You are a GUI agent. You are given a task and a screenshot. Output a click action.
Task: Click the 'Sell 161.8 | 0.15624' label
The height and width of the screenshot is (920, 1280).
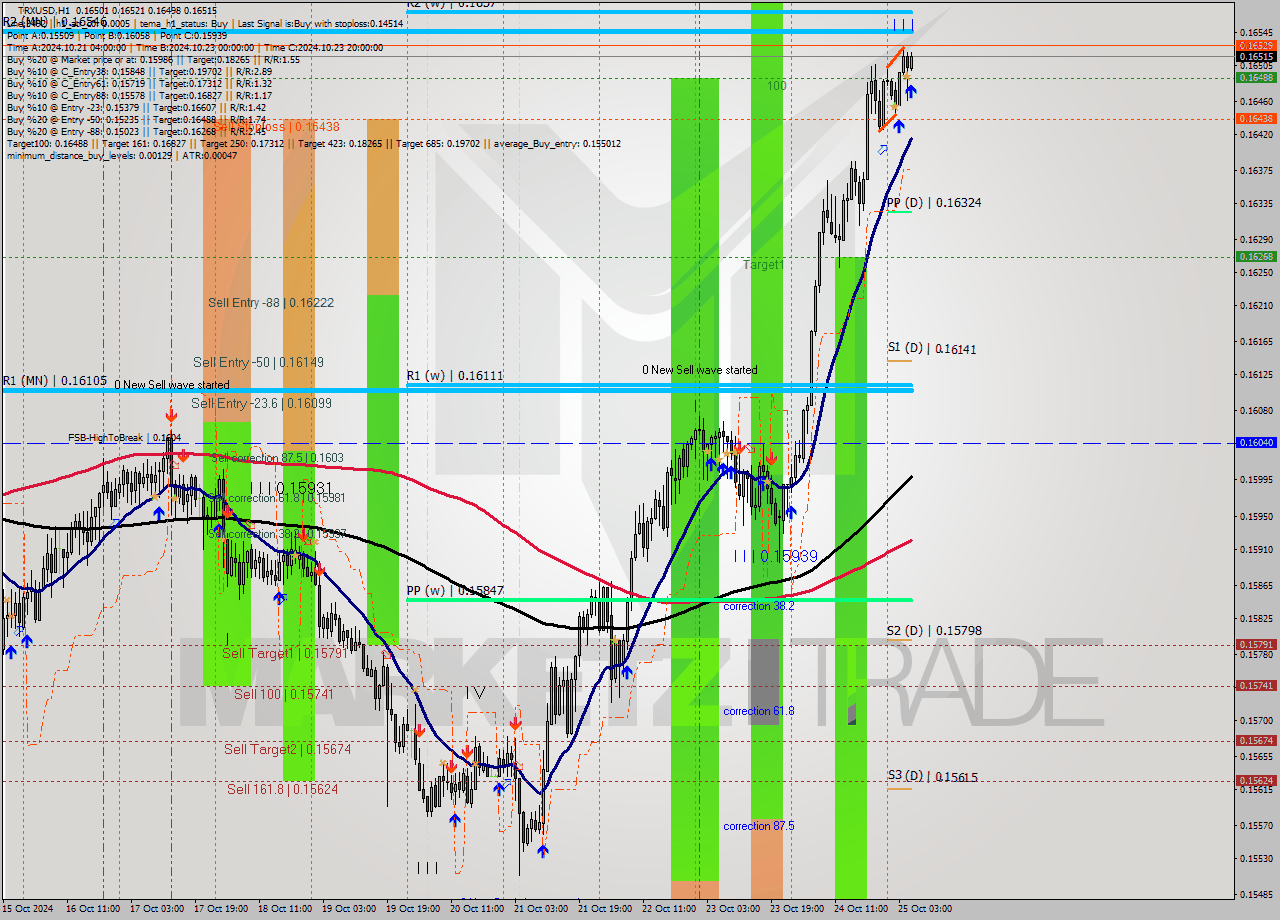coord(282,789)
